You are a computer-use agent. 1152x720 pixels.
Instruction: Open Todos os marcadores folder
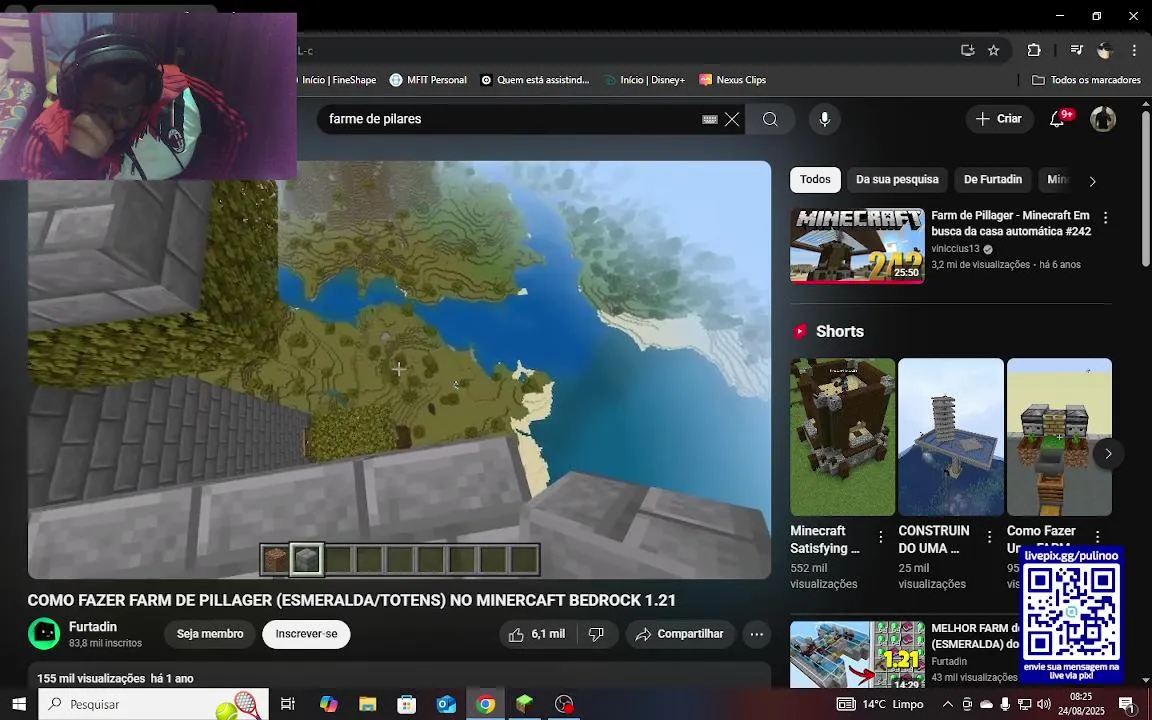tap(1087, 79)
